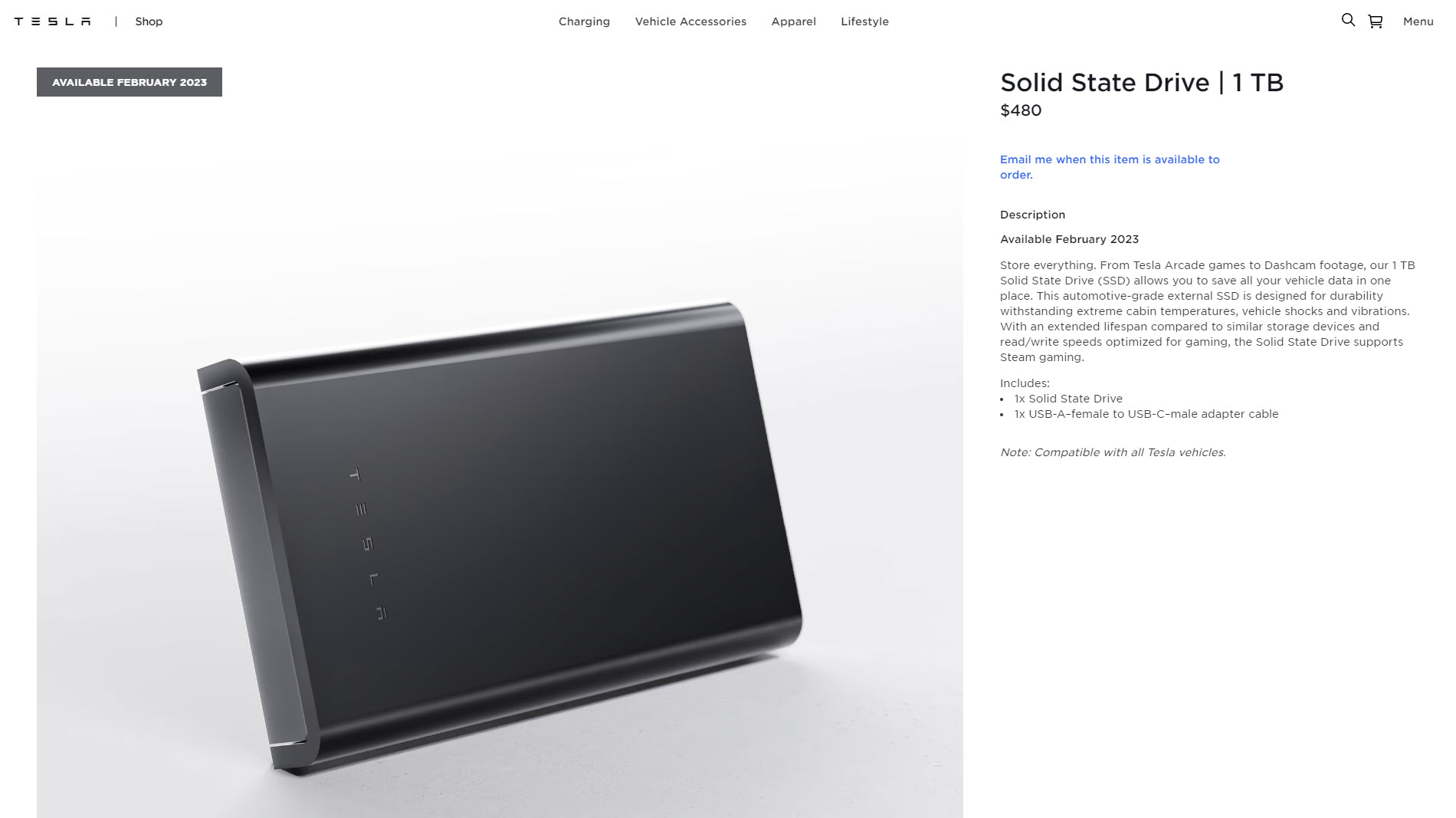Viewport: 1456px width, 818px height.
Task: Open the shopping cart icon
Action: 1376,21
